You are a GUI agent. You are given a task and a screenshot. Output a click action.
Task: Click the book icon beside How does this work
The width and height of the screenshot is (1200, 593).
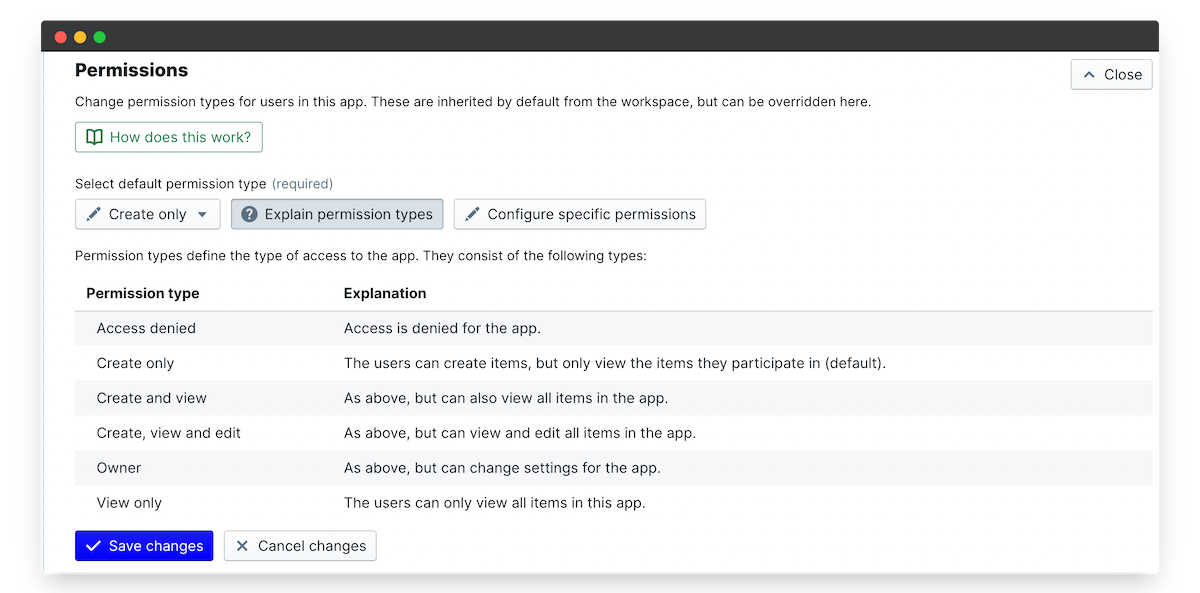[94, 137]
